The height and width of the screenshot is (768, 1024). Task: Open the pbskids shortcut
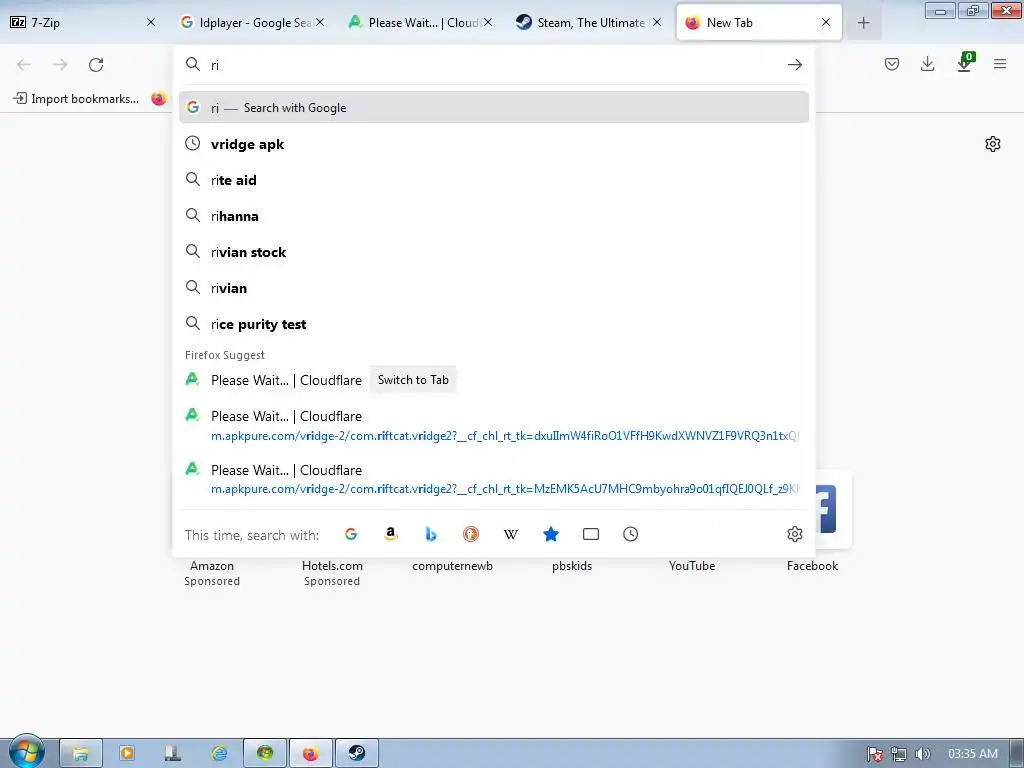click(571, 566)
